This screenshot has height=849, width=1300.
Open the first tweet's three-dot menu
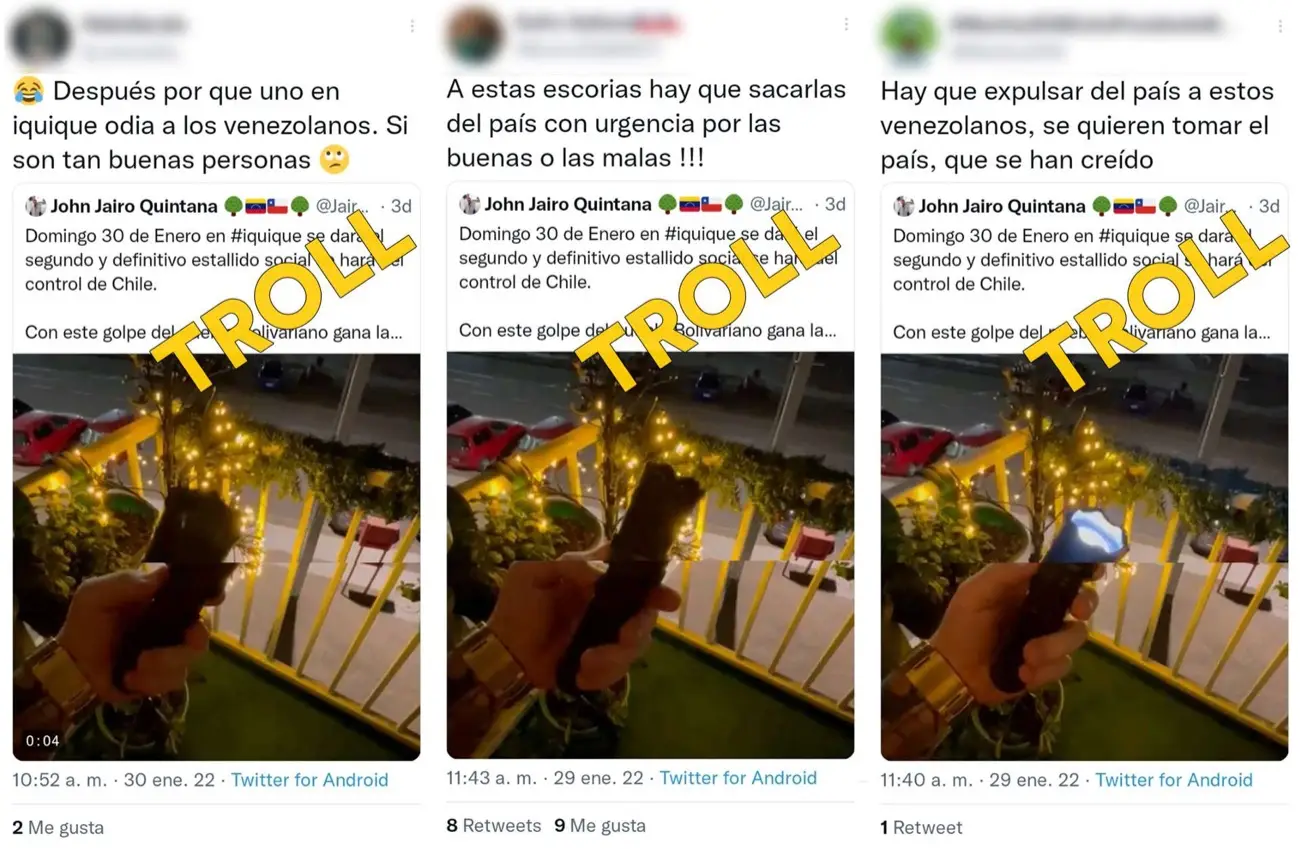(413, 25)
